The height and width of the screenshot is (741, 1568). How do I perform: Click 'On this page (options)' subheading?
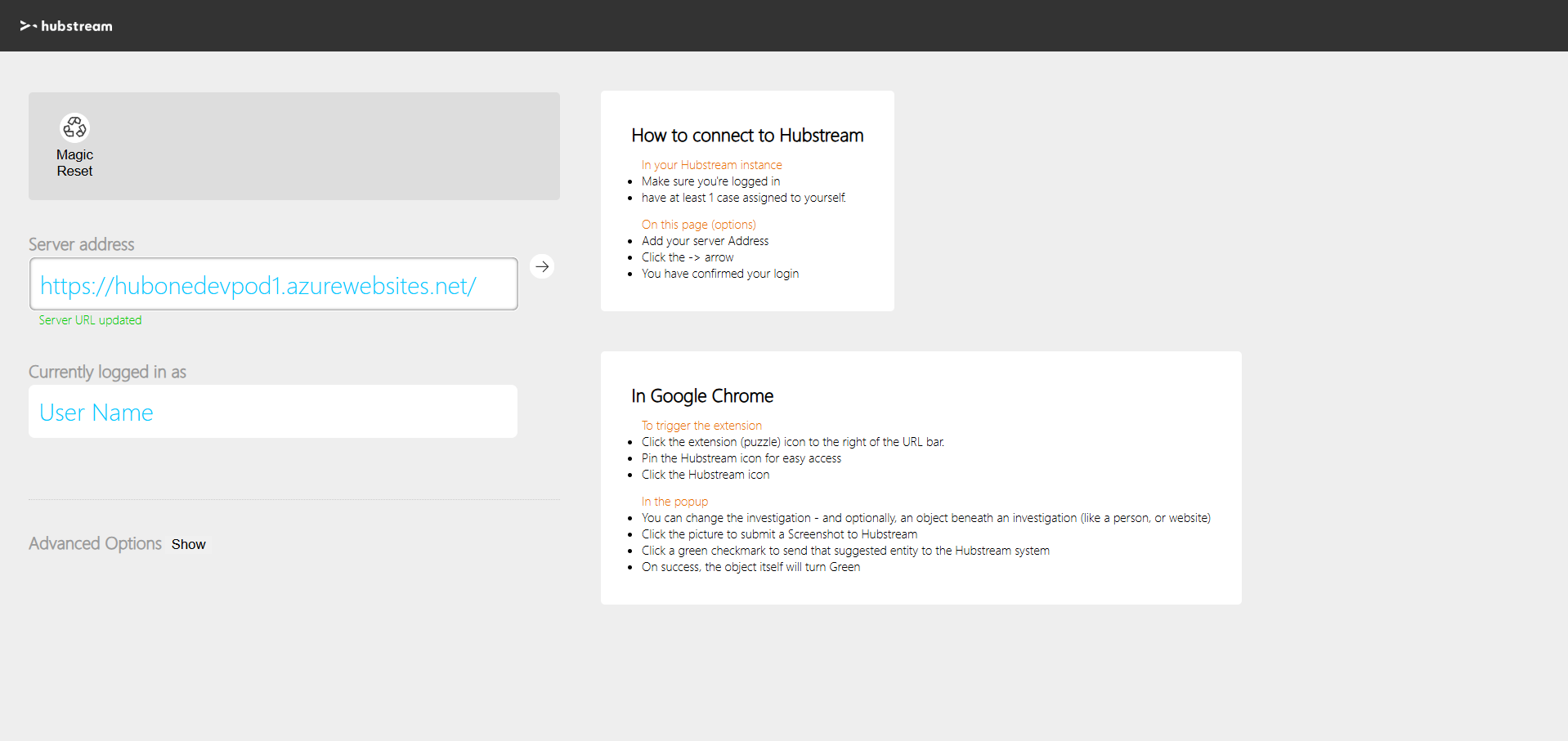(x=698, y=225)
